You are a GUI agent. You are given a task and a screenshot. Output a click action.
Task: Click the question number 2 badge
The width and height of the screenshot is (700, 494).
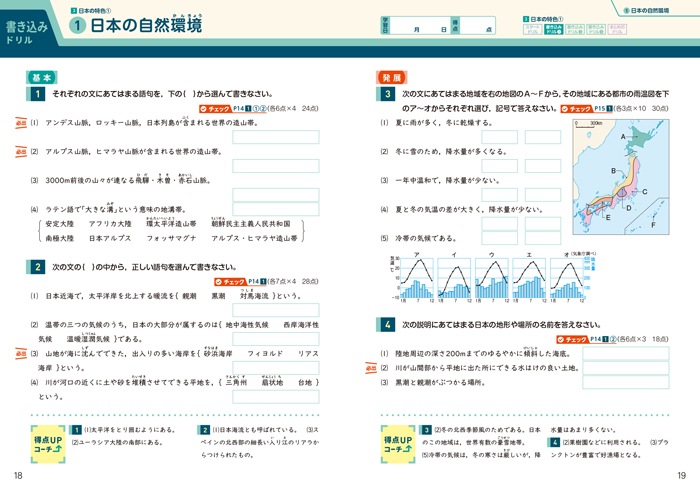coord(37,267)
